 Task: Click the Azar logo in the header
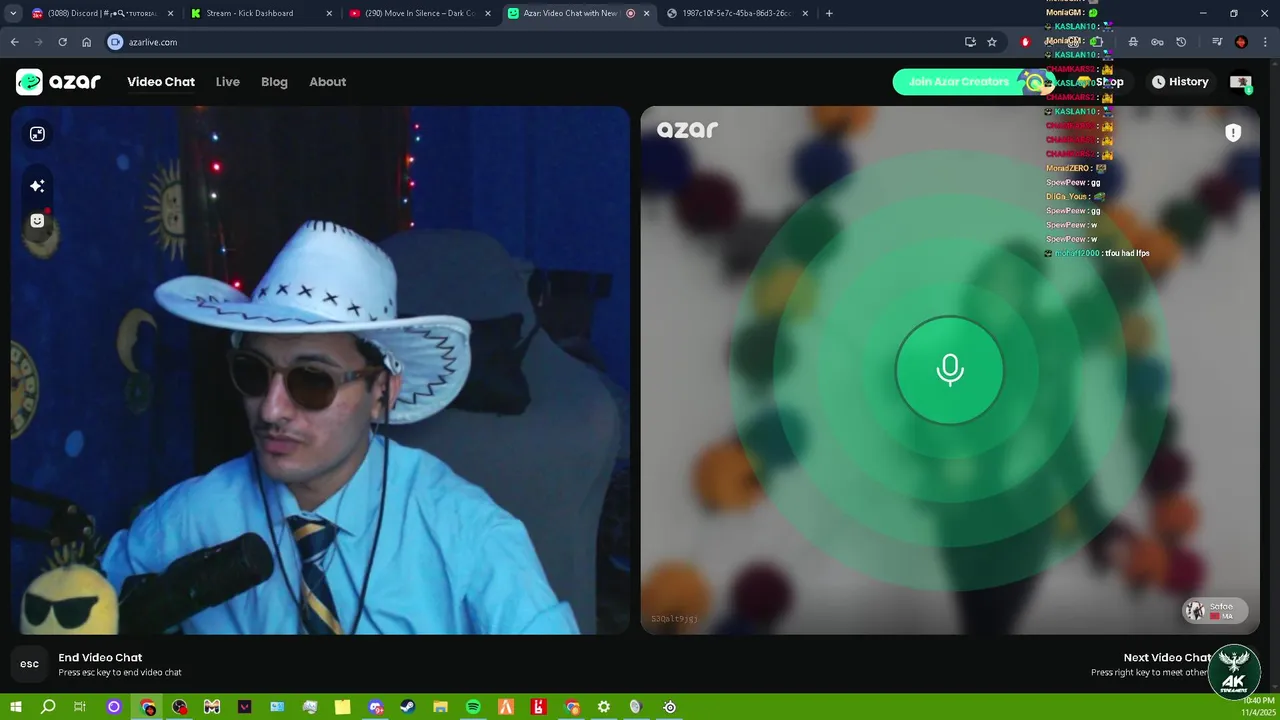[58, 82]
